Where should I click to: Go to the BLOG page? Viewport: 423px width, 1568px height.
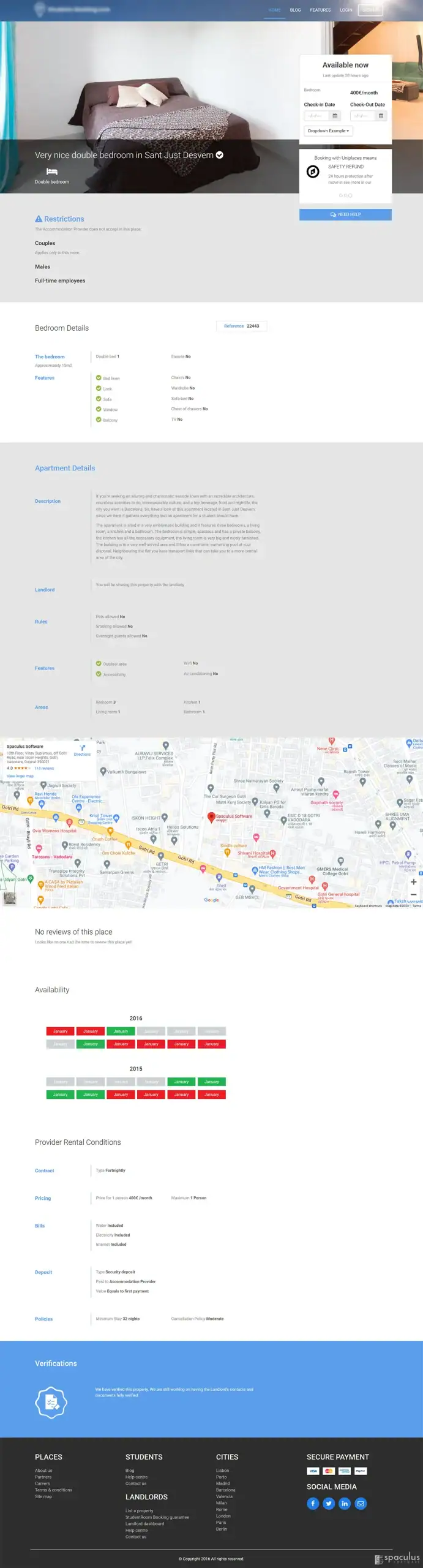click(x=295, y=10)
